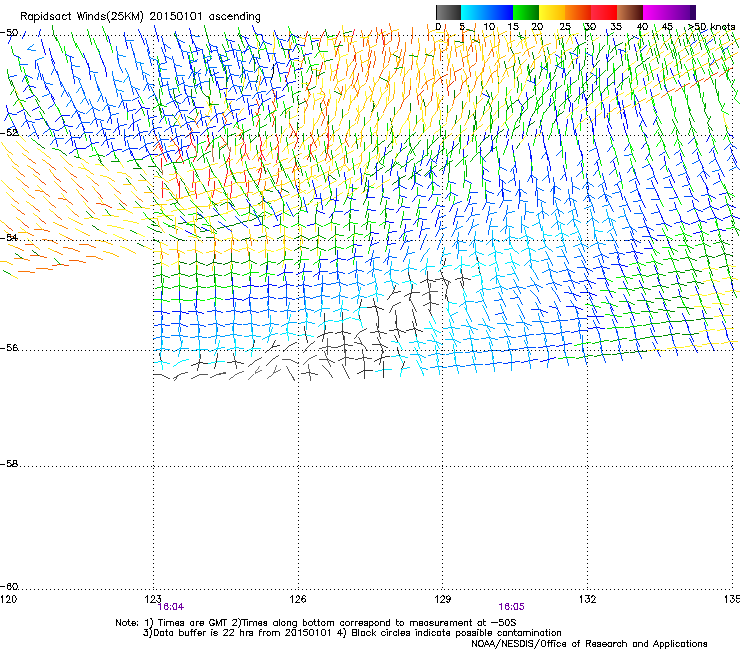The width and height of the screenshot is (740, 650).
Task: Click the green 15-20 knots legend swatch
Action: [526, 12]
